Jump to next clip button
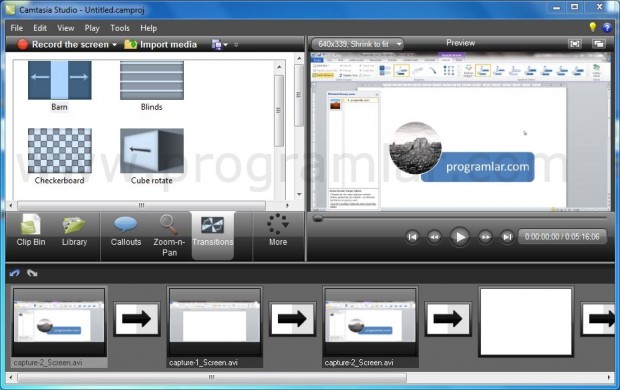The width and height of the screenshot is (620, 390). (507, 237)
